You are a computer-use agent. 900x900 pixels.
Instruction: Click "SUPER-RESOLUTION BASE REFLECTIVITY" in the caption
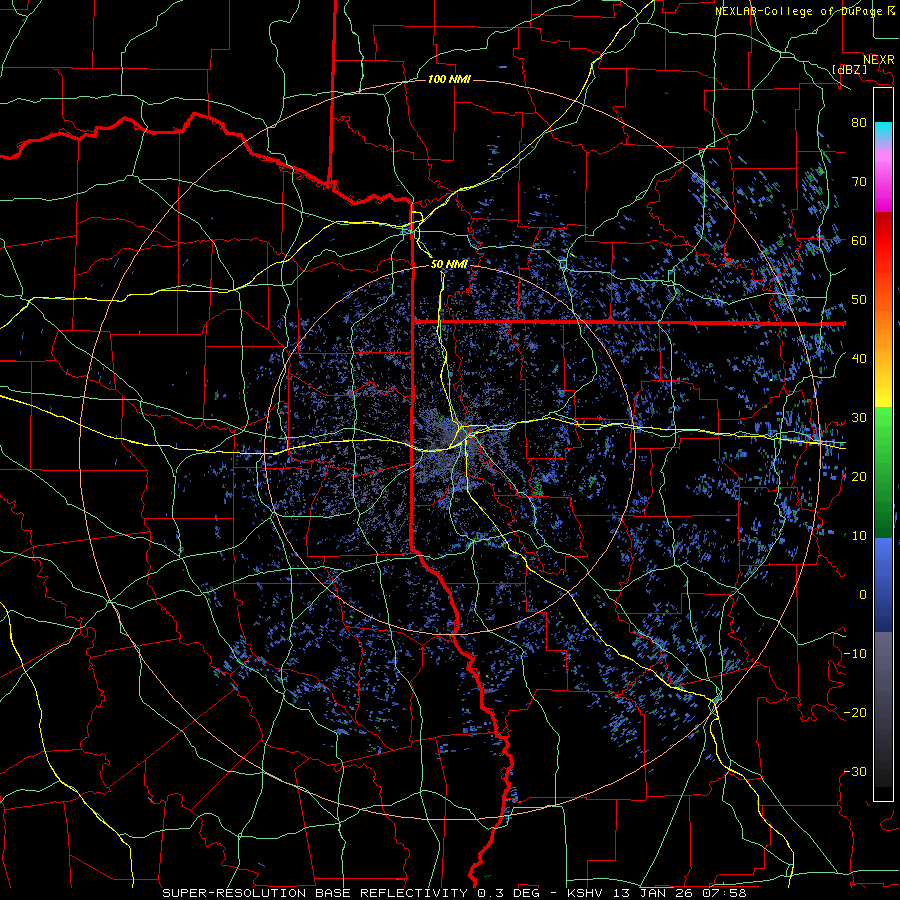pos(315,893)
